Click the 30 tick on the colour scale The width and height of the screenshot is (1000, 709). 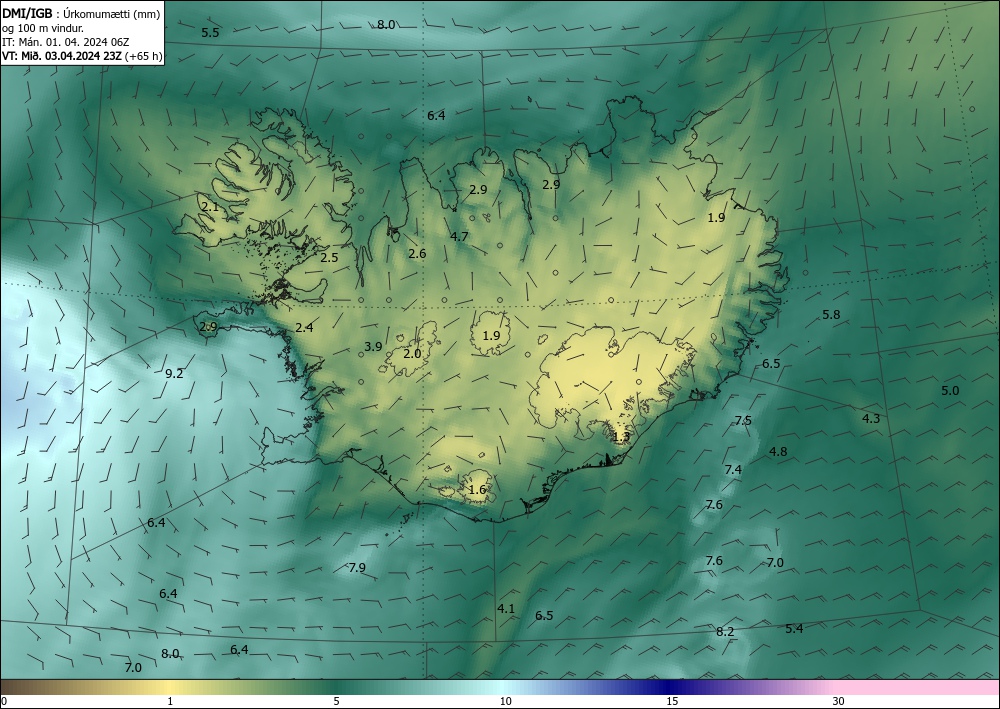pos(839,701)
